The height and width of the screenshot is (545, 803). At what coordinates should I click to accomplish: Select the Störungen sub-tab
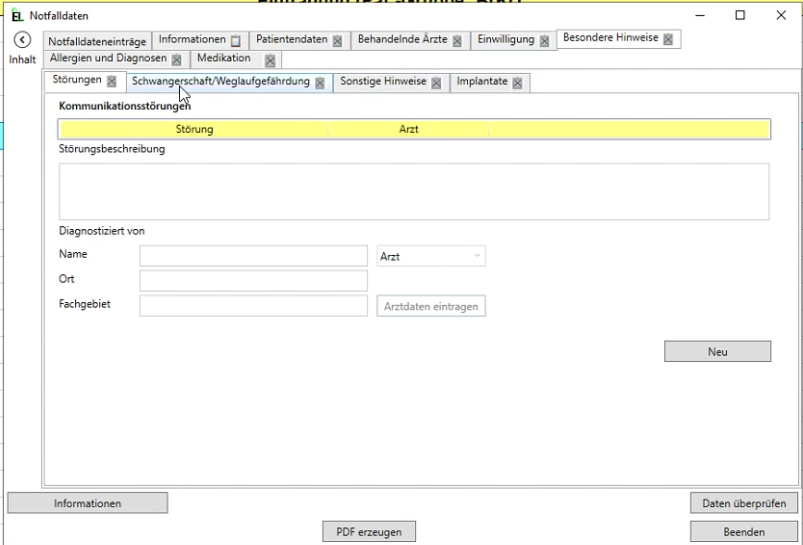click(76, 81)
